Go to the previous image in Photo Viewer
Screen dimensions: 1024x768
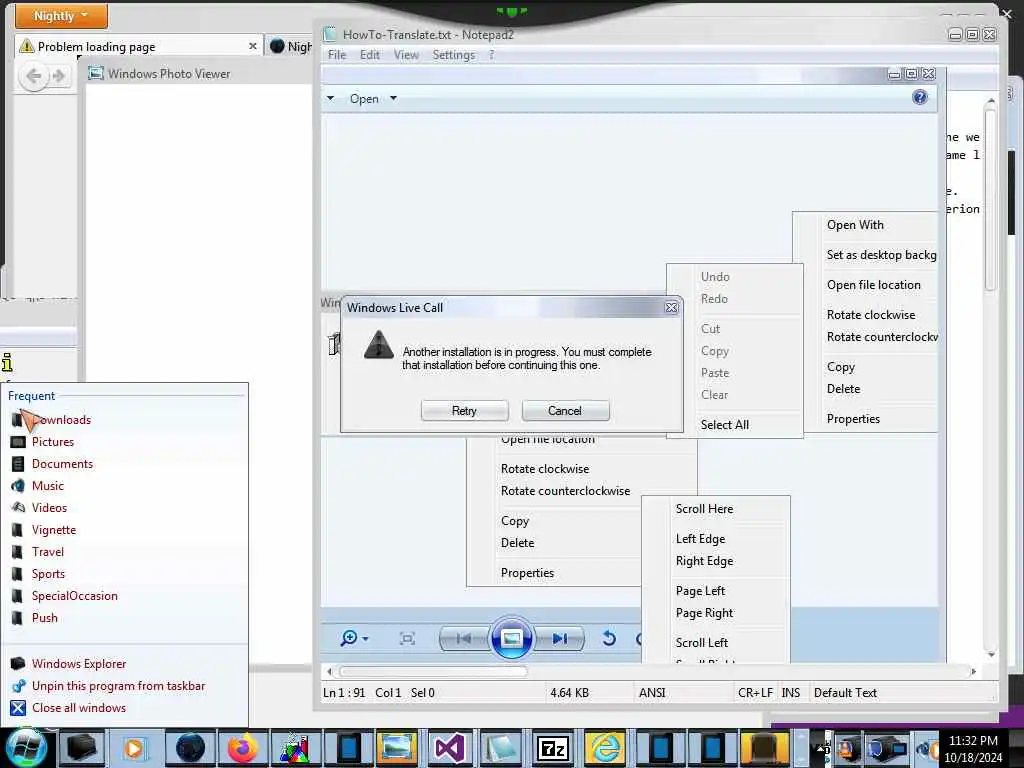pos(464,638)
